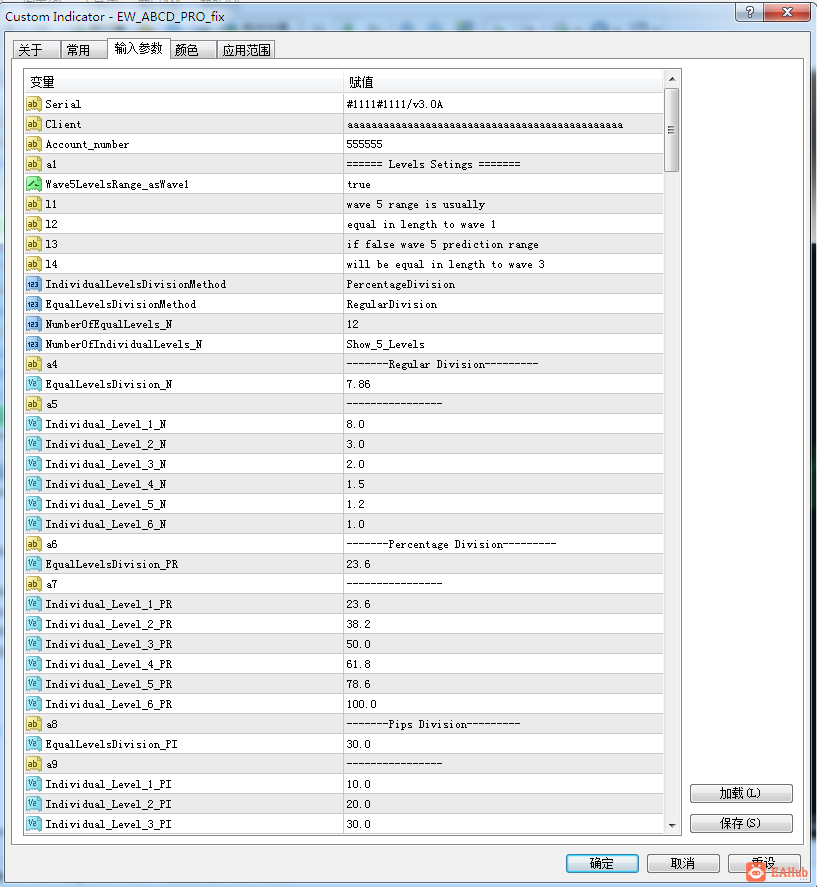Click the string icon beside Account_number
Screen dimensions: 817x887
coord(33,144)
